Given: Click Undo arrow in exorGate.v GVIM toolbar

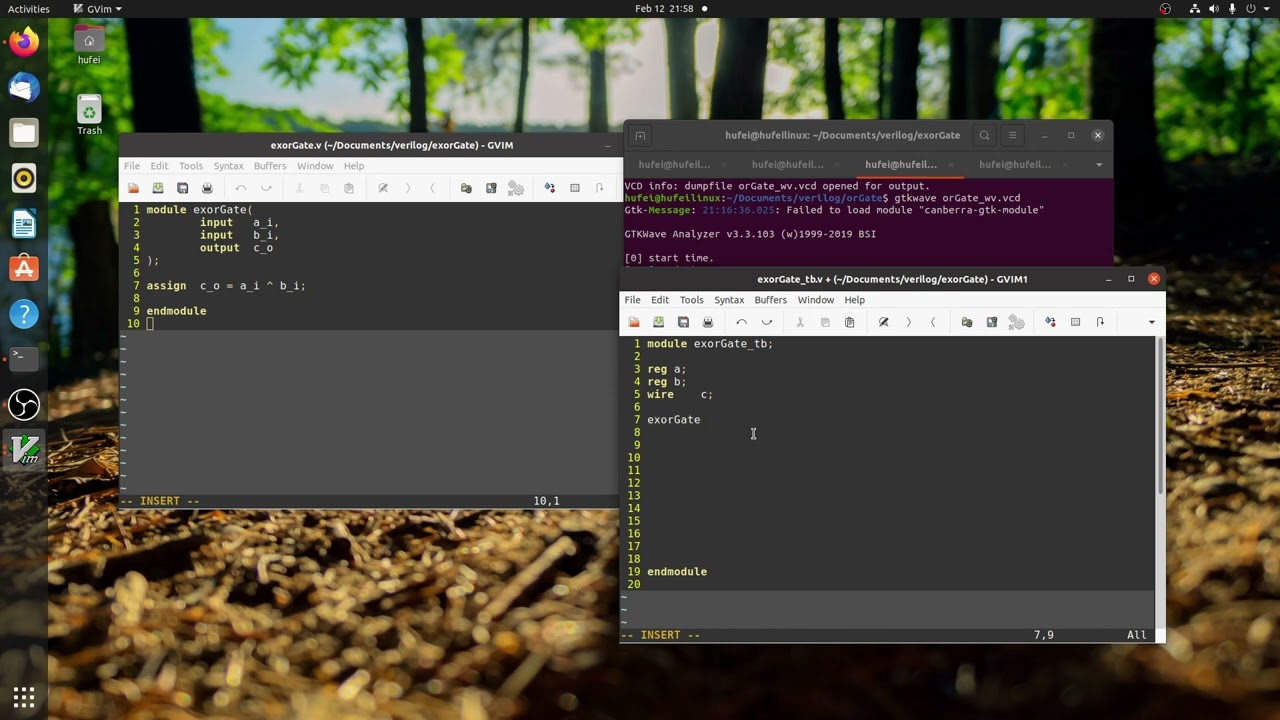Looking at the screenshot, I should pos(241,188).
